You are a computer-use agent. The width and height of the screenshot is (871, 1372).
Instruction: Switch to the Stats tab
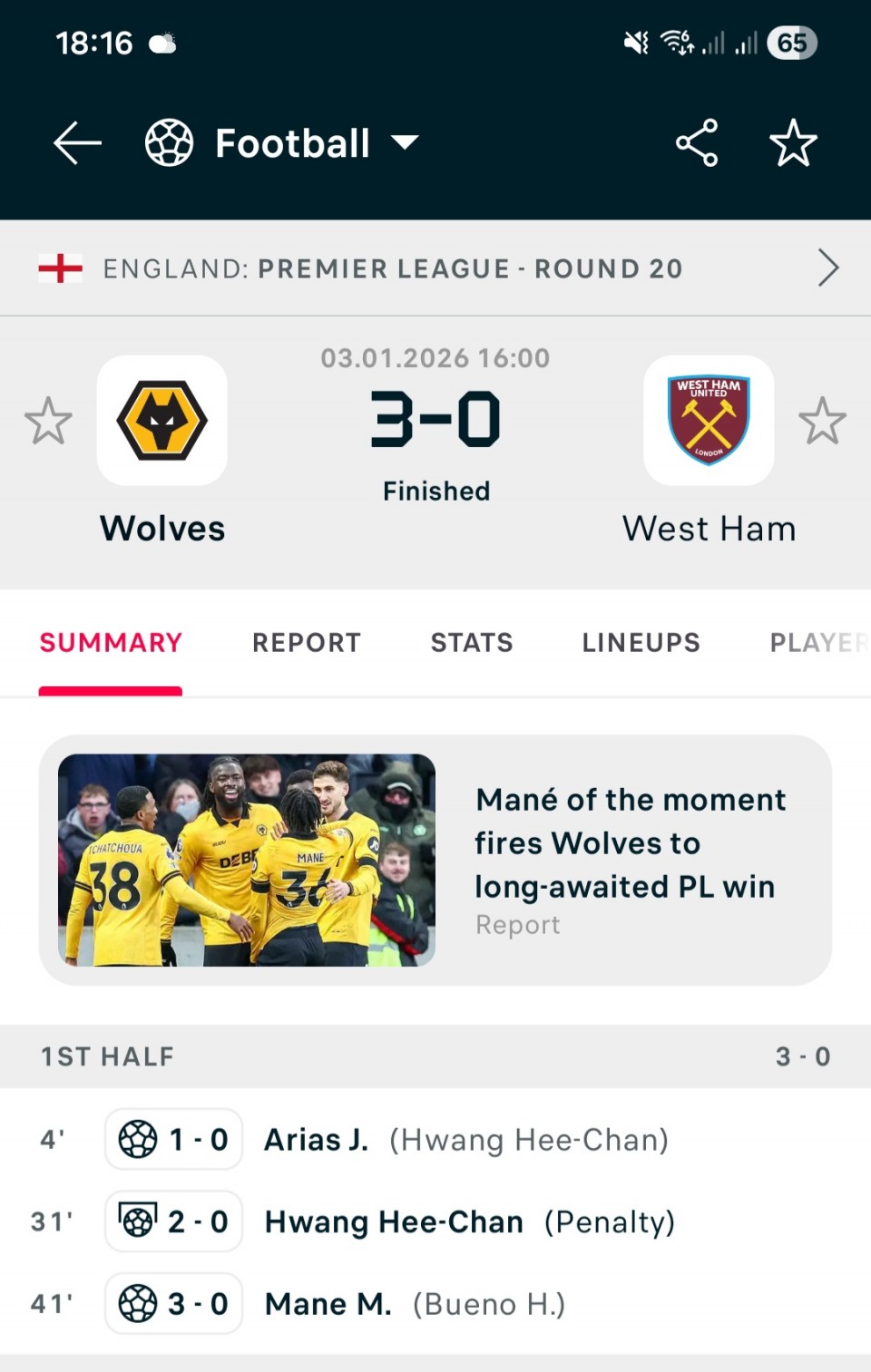coord(472,643)
